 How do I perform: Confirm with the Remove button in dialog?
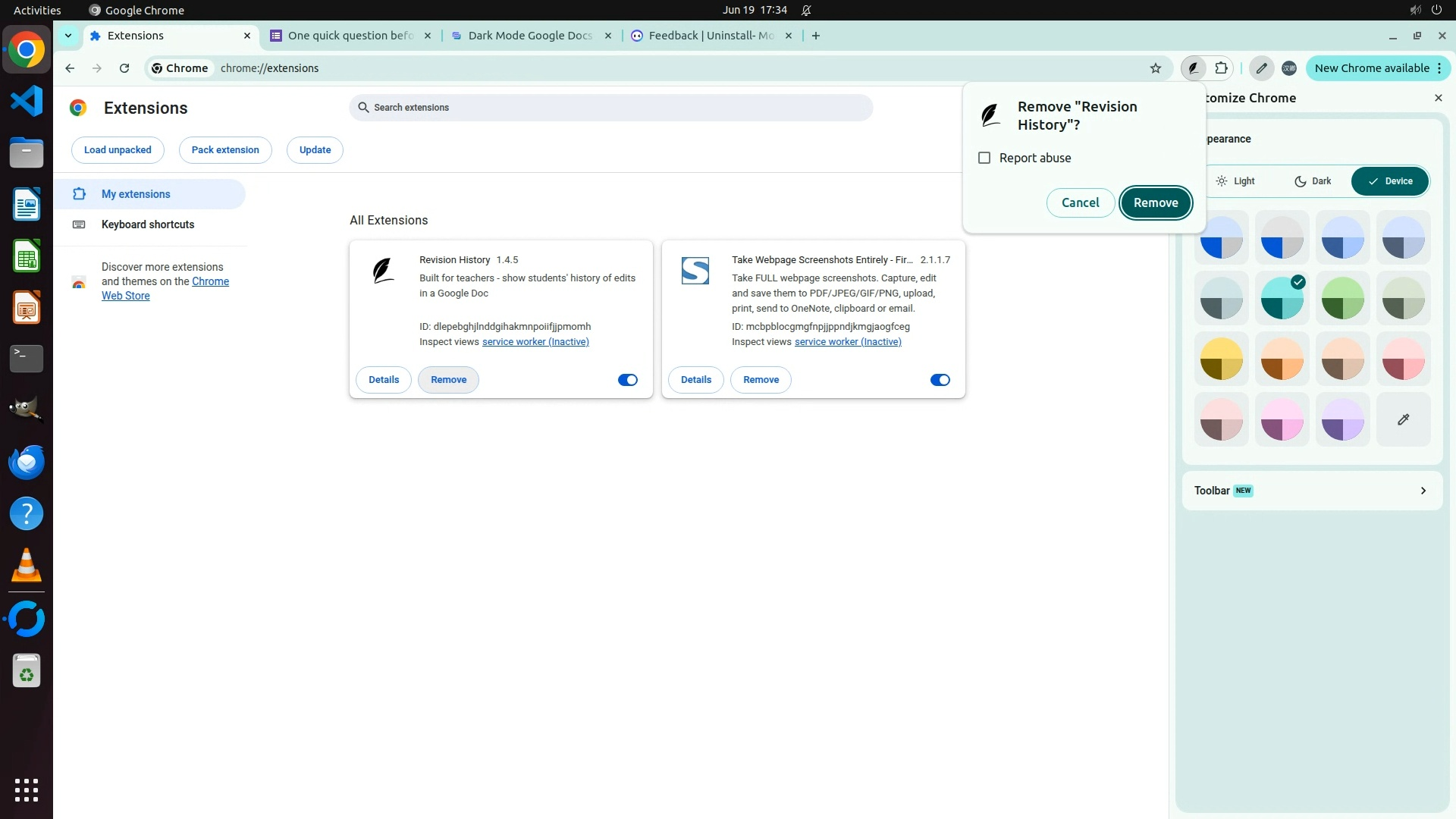tap(1155, 202)
